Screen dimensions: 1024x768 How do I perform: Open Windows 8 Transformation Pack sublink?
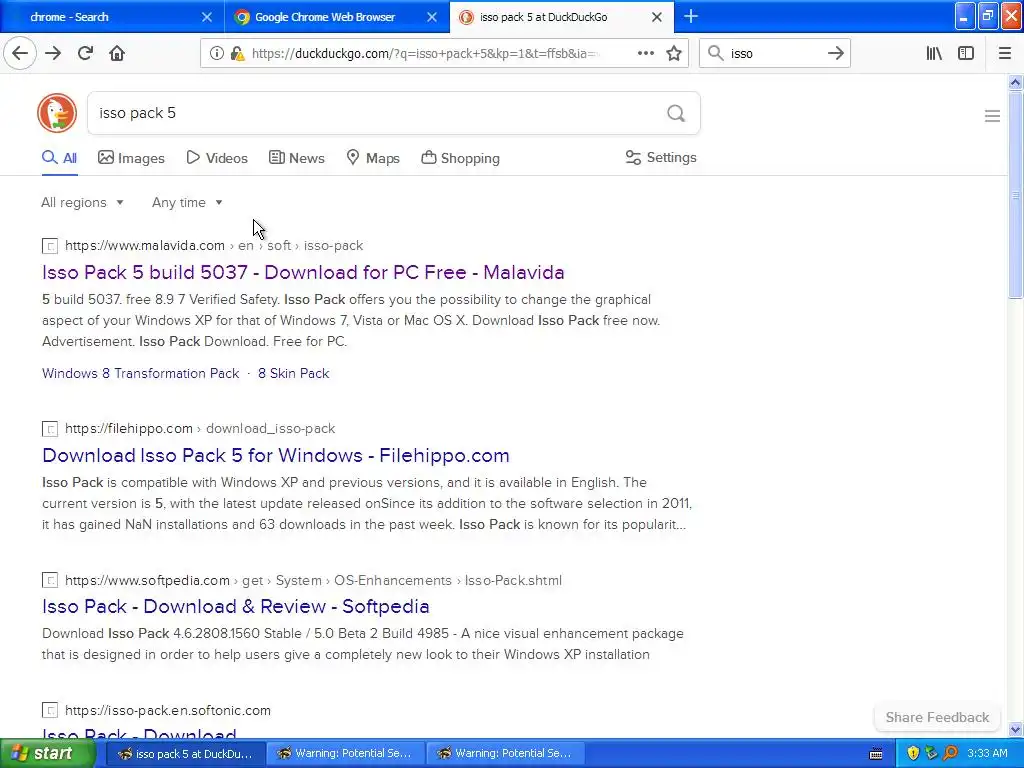point(140,374)
